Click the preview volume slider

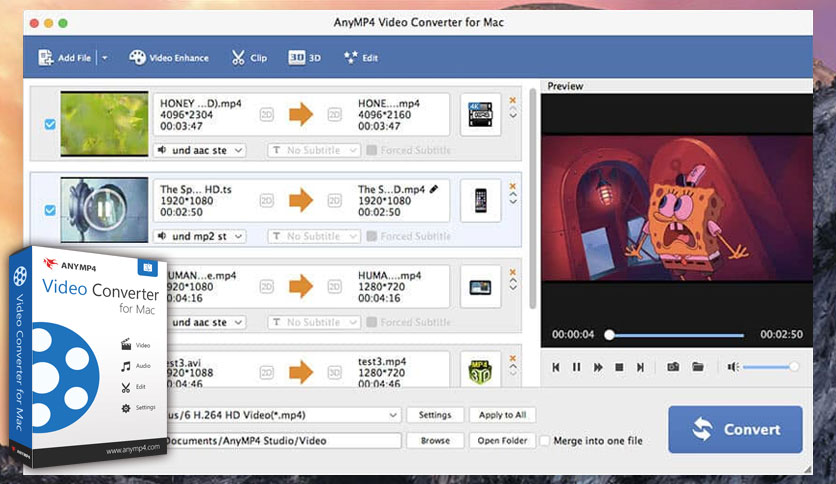[770, 367]
